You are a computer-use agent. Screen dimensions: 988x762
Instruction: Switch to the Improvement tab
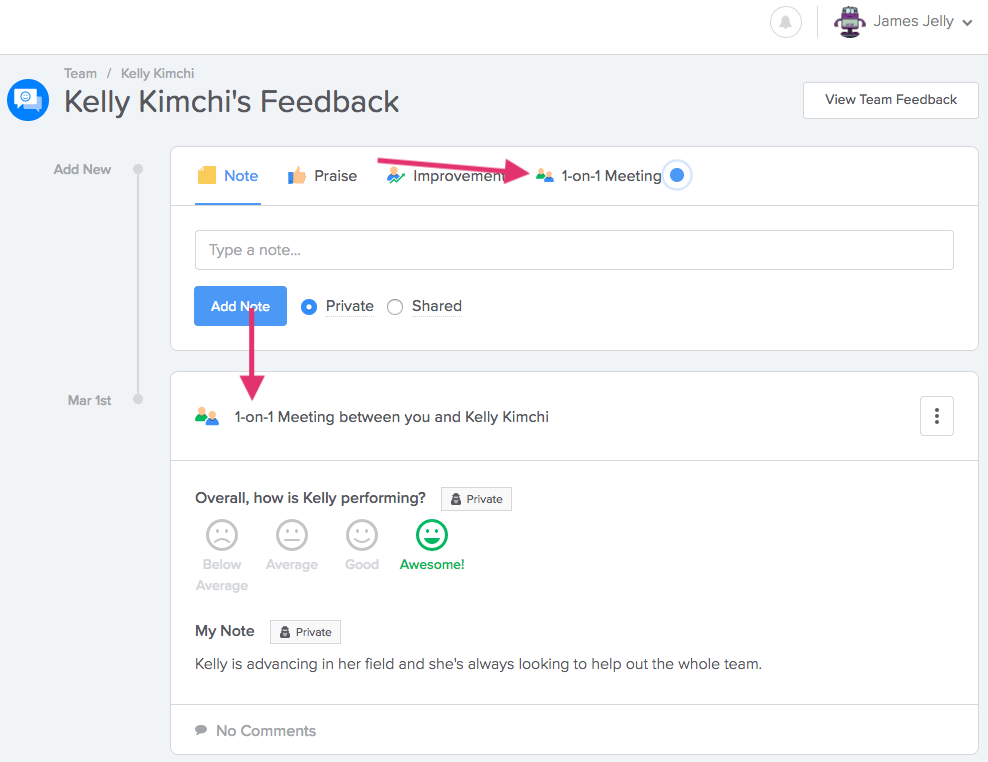pos(445,176)
